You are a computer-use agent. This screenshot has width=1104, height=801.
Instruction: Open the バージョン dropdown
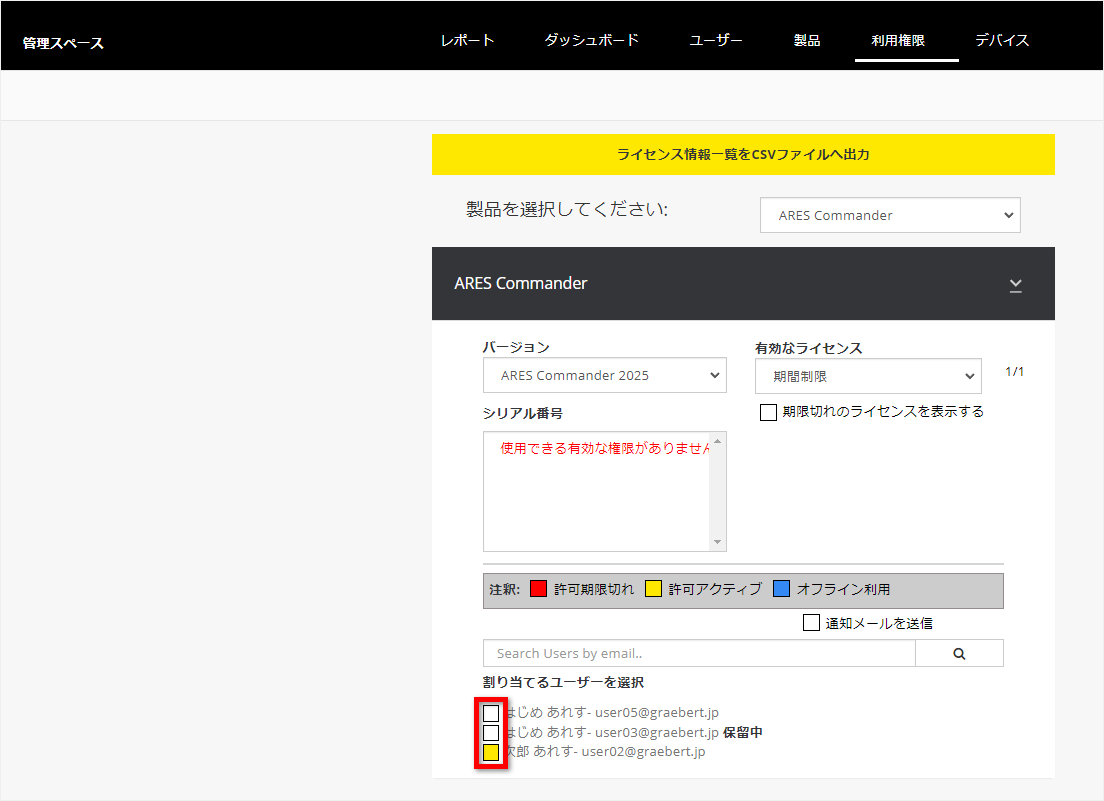[605, 375]
